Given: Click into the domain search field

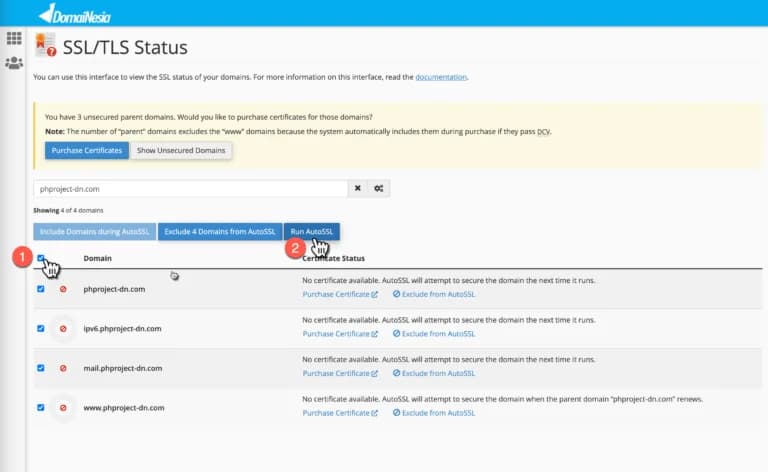Looking at the screenshot, I should point(190,188).
